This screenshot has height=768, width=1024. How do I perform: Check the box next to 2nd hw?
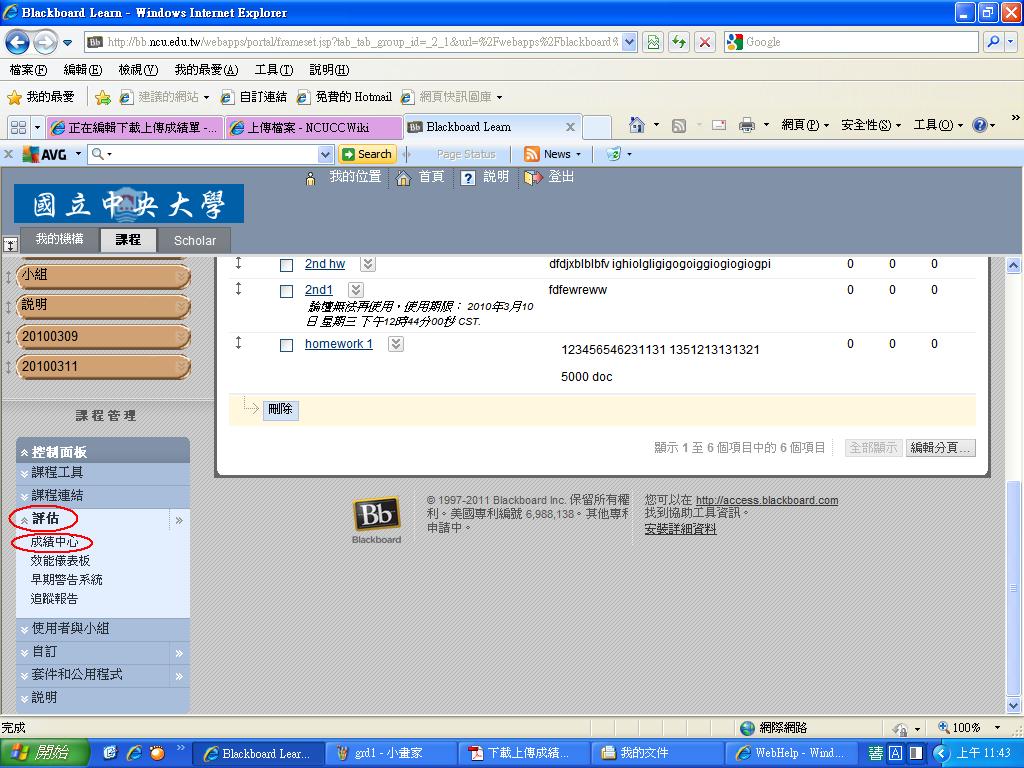coord(286,265)
